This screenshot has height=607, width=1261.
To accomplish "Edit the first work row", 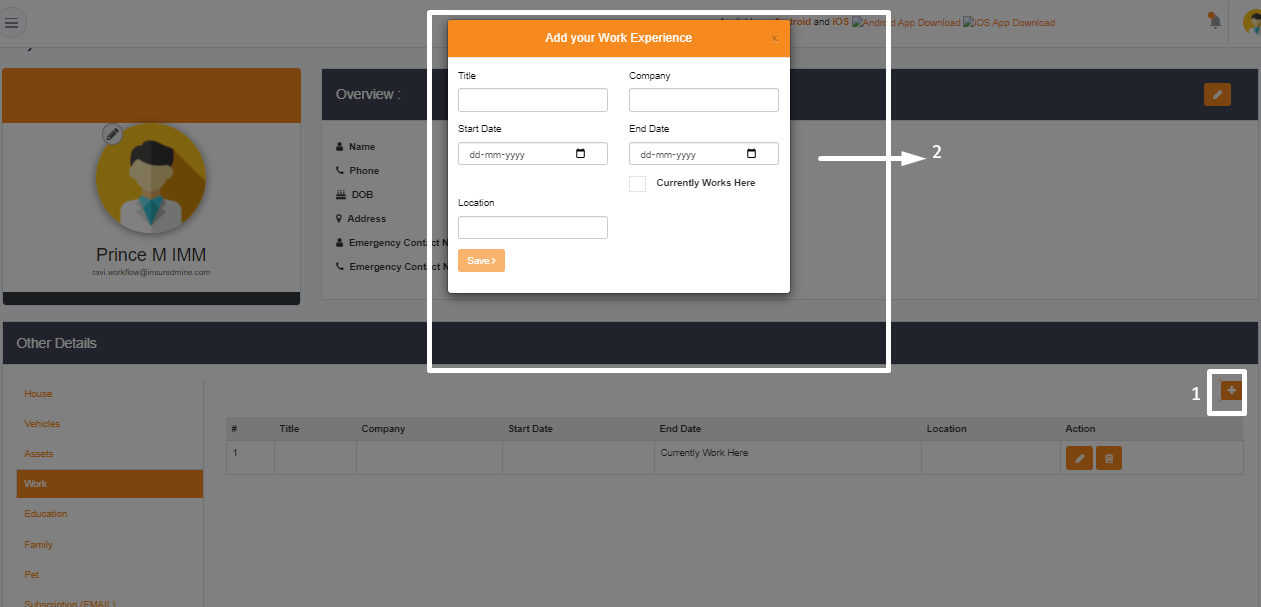I will pyautogui.click(x=1079, y=459).
